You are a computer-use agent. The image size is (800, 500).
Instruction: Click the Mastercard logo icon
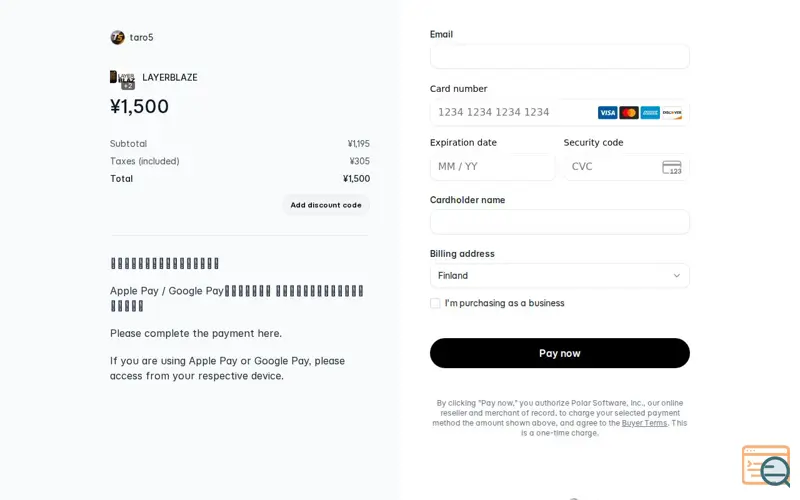point(629,113)
